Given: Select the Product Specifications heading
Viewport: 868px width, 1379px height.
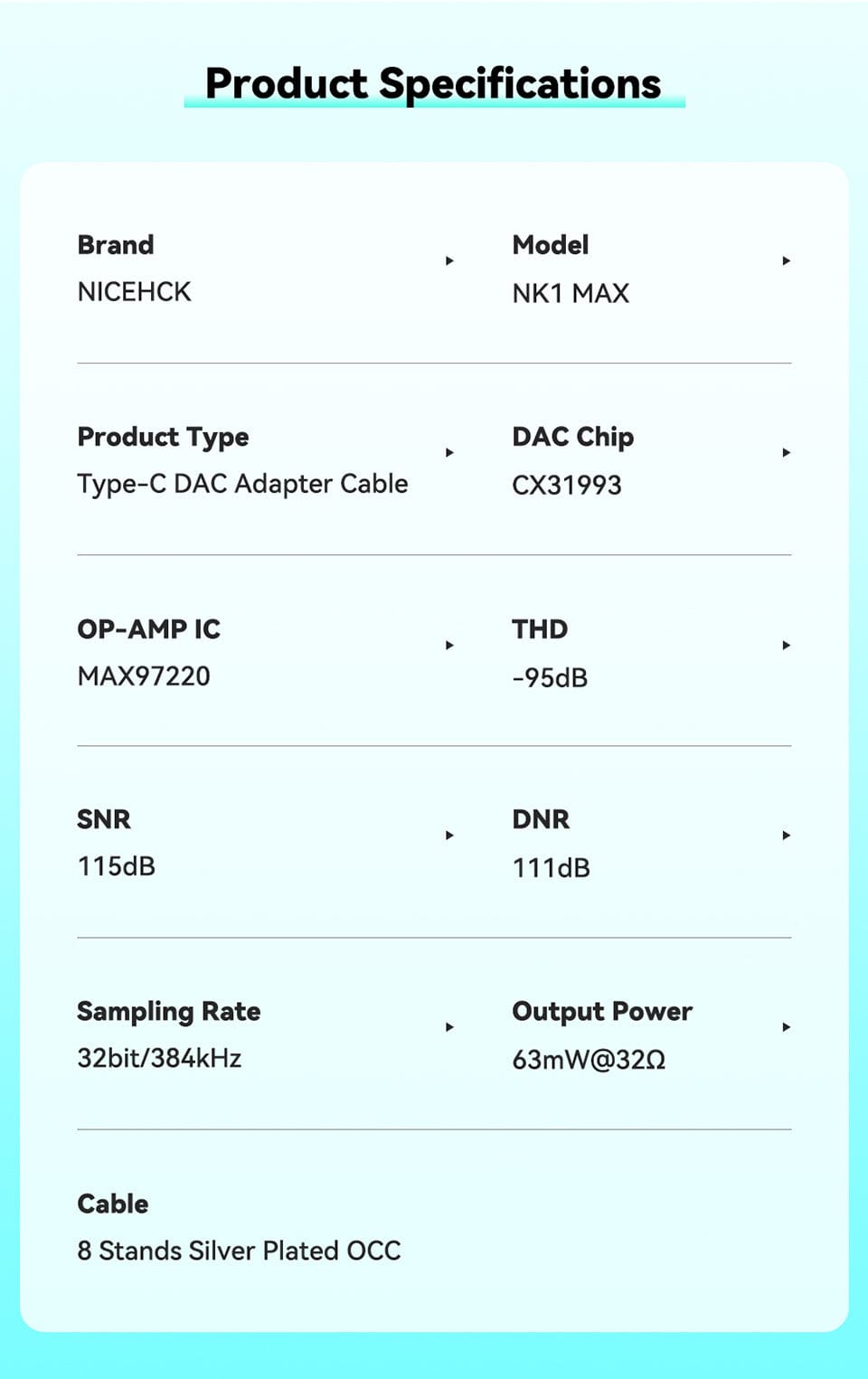Looking at the screenshot, I should 433,83.
